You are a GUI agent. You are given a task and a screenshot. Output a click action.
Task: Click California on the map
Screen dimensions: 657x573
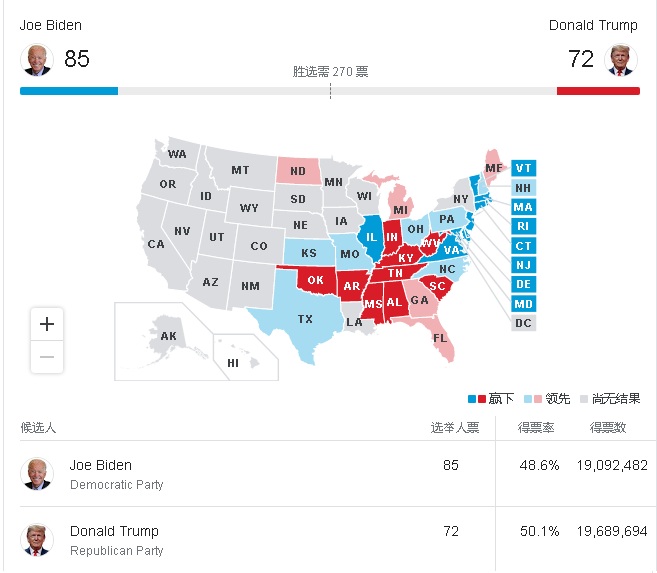pyautogui.click(x=155, y=244)
